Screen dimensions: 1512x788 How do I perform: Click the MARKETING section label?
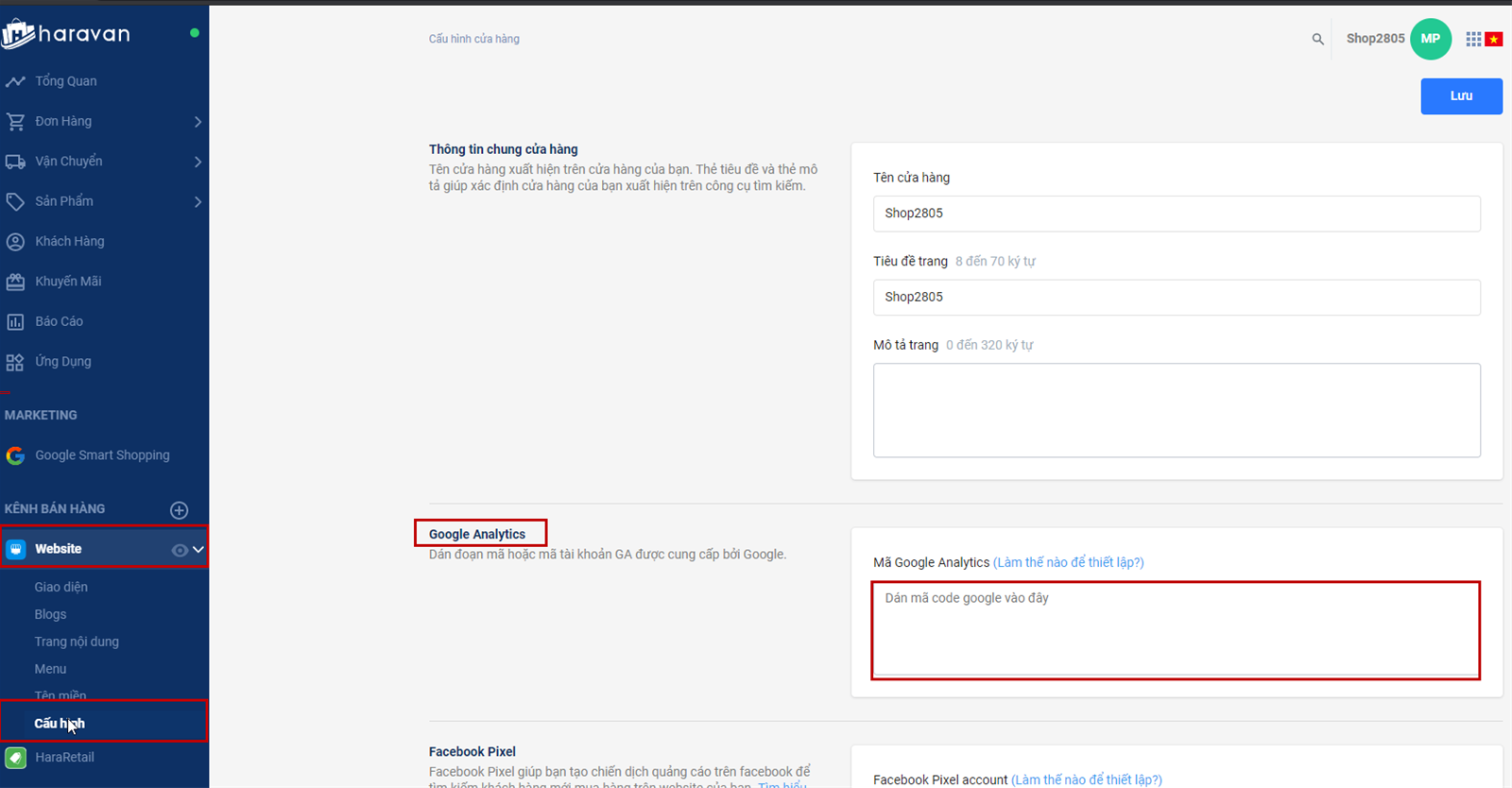coord(41,415)
